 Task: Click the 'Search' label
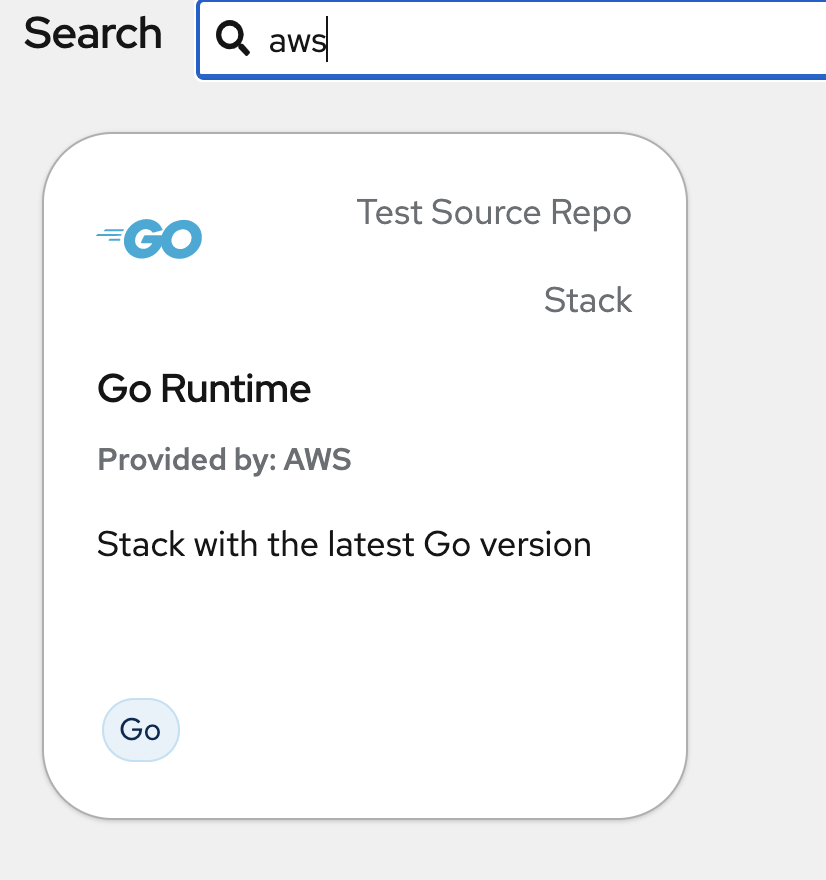(x=93, y=34)
